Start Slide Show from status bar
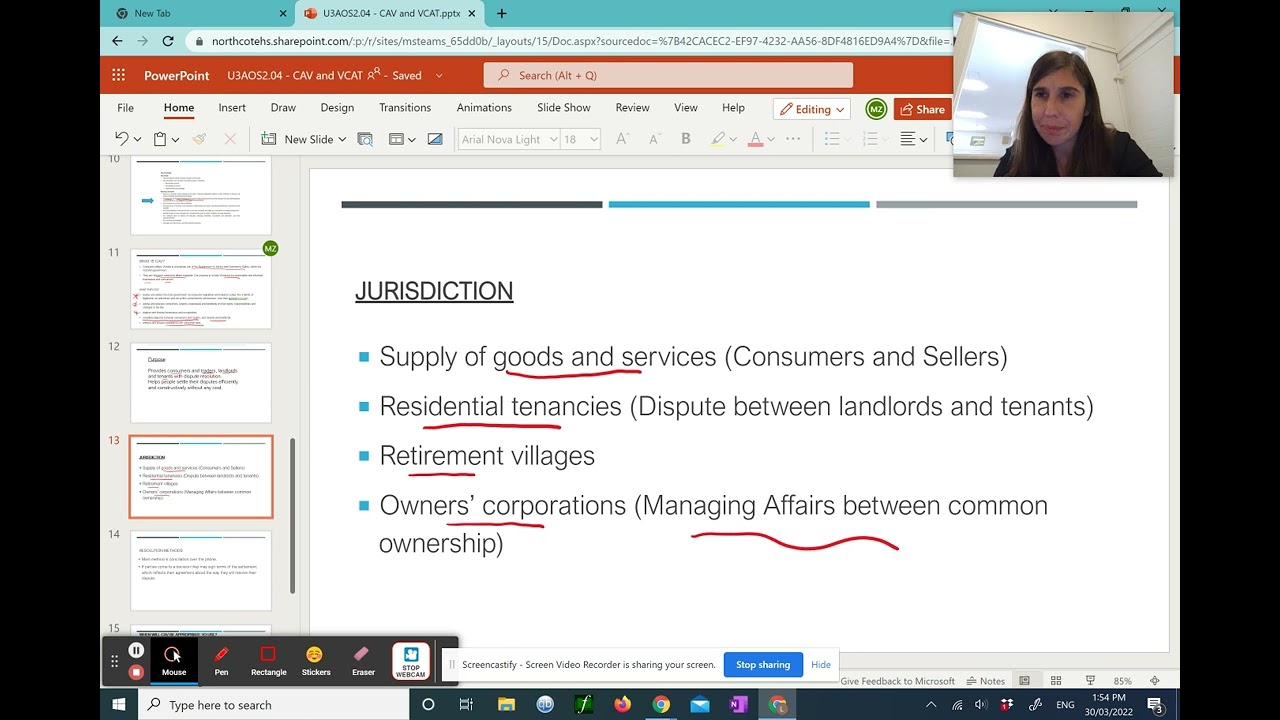The width and height of the screenshot is (1280, 720). (x=1090, y=681)
